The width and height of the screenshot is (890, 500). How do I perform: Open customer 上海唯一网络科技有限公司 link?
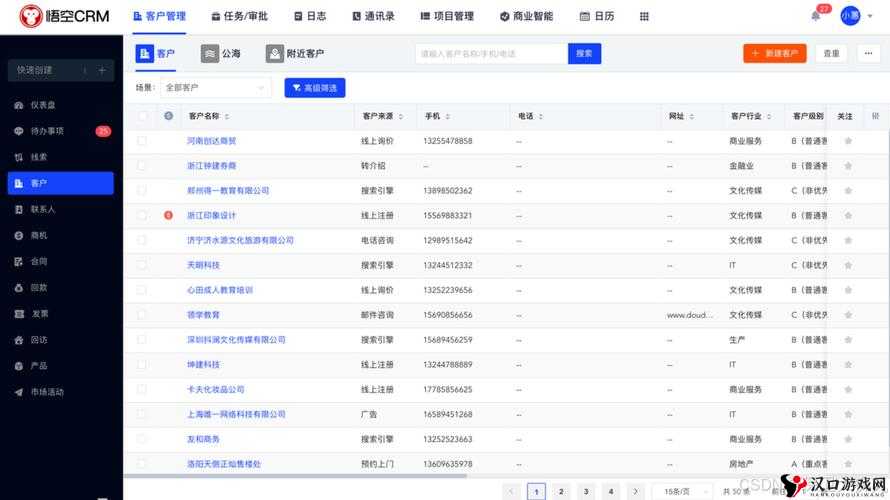click(236, 414)
